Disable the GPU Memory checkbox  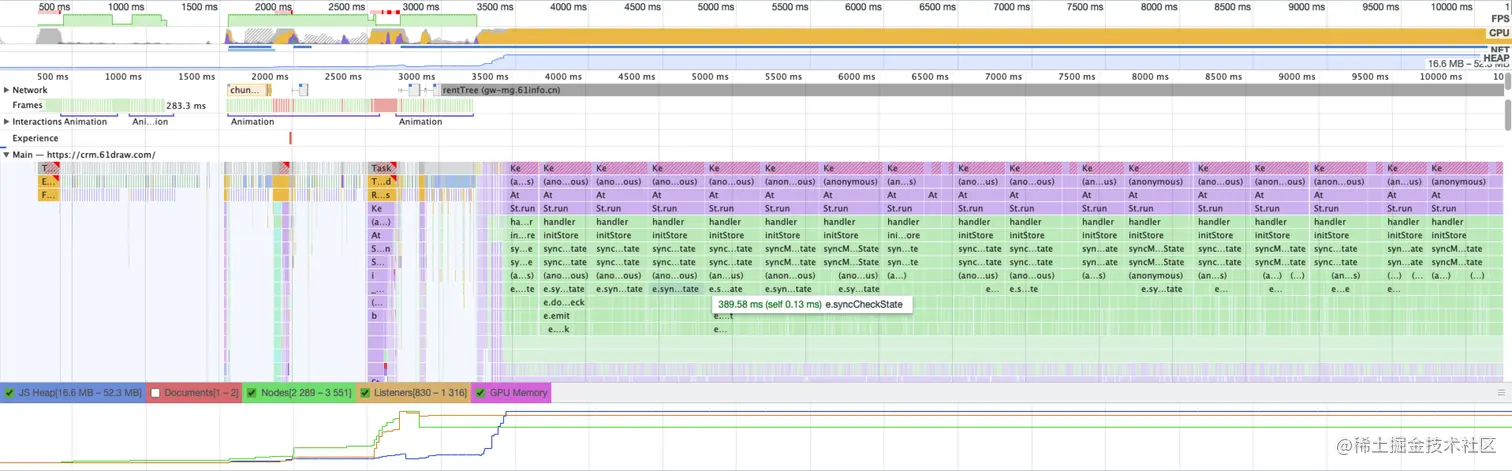(480, 393)
